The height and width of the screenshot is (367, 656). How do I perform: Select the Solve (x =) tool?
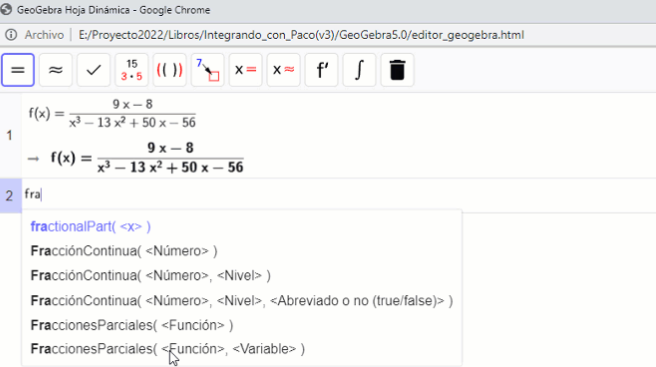click(x=245, y=70)
